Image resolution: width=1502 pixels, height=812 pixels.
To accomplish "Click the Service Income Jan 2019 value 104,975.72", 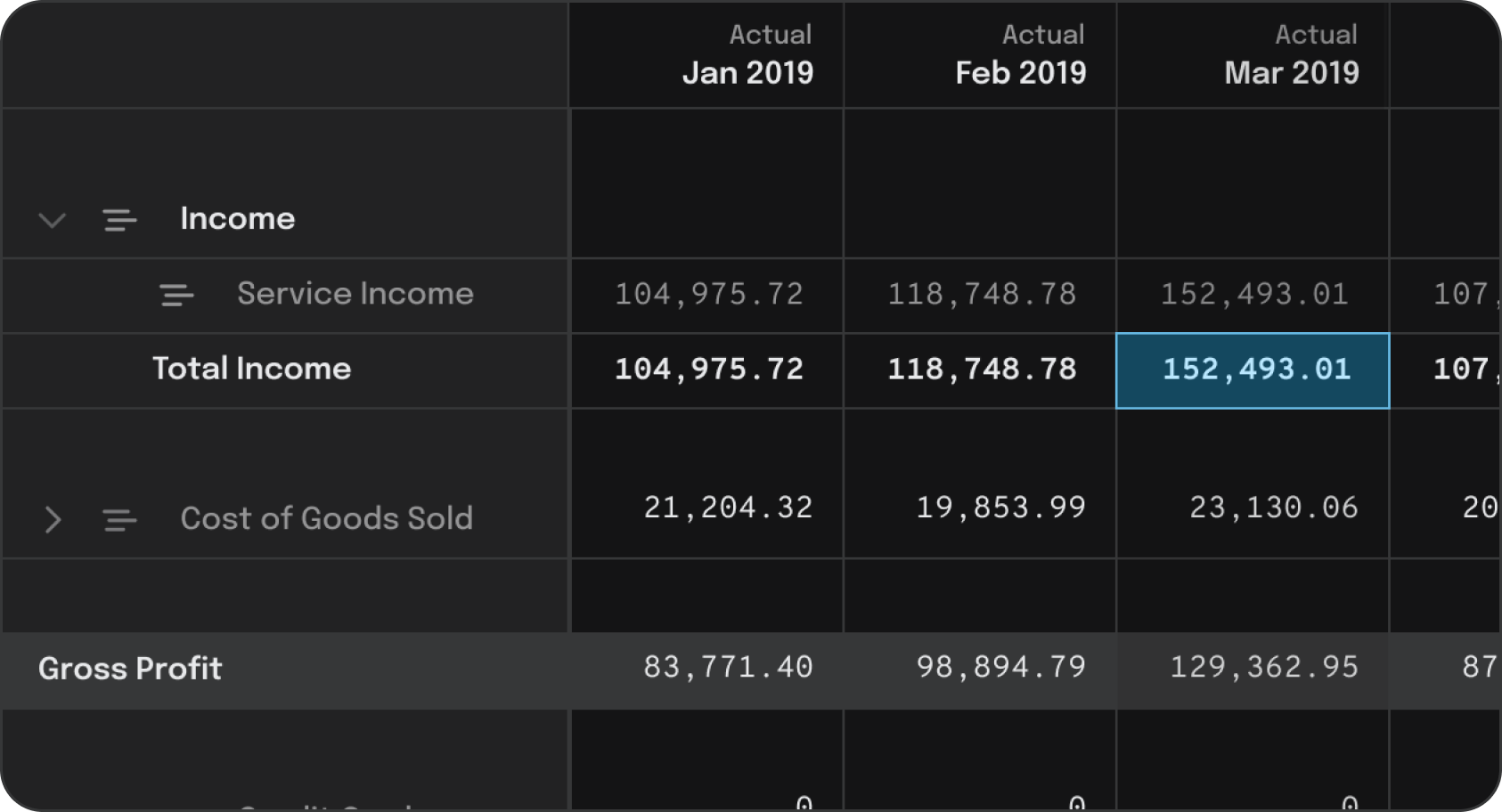I will point(709,295).
